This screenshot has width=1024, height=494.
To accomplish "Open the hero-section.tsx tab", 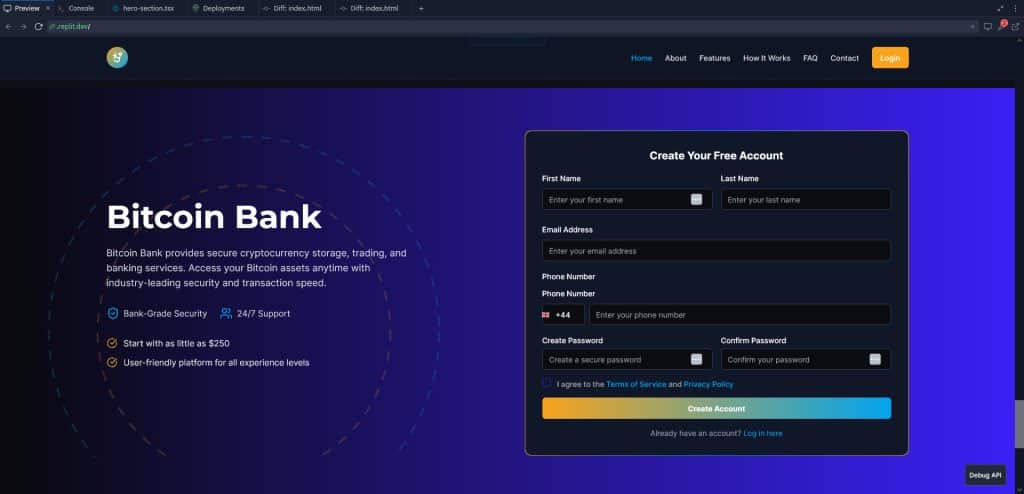I will tap(147, 8).
